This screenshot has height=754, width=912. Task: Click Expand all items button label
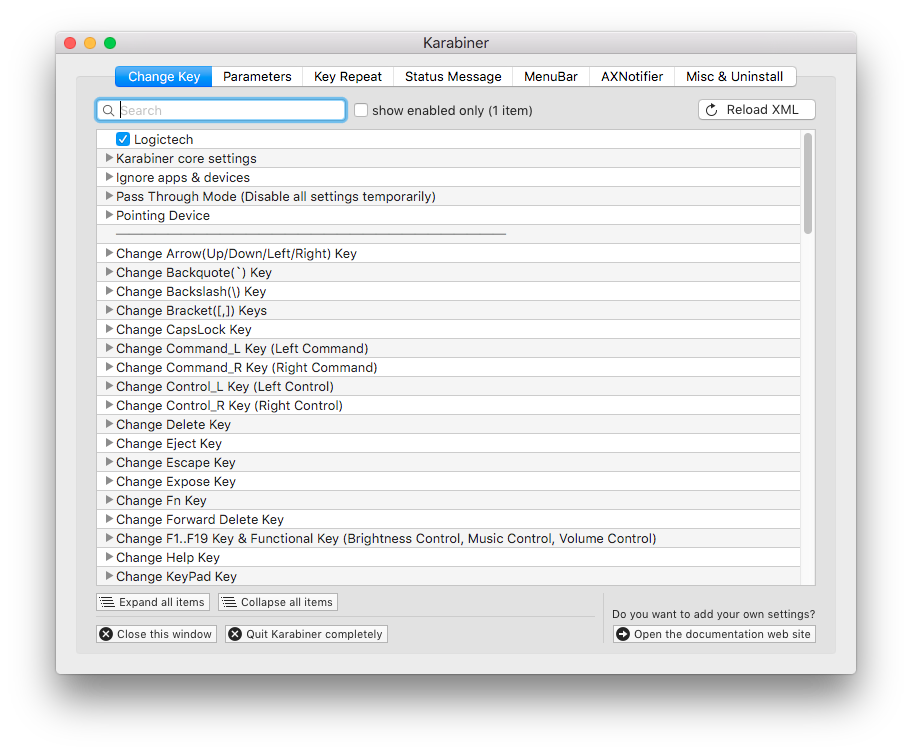click(x=162, y=602)
